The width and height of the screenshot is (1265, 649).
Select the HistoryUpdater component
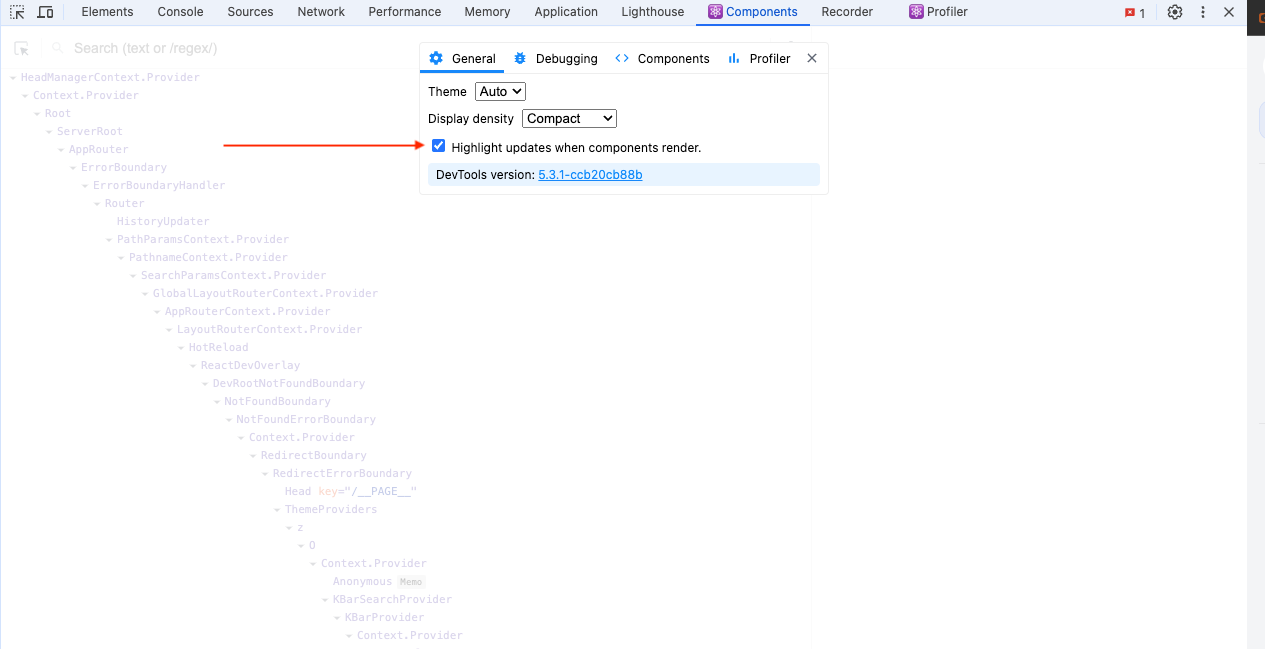[x=163, y=222]
